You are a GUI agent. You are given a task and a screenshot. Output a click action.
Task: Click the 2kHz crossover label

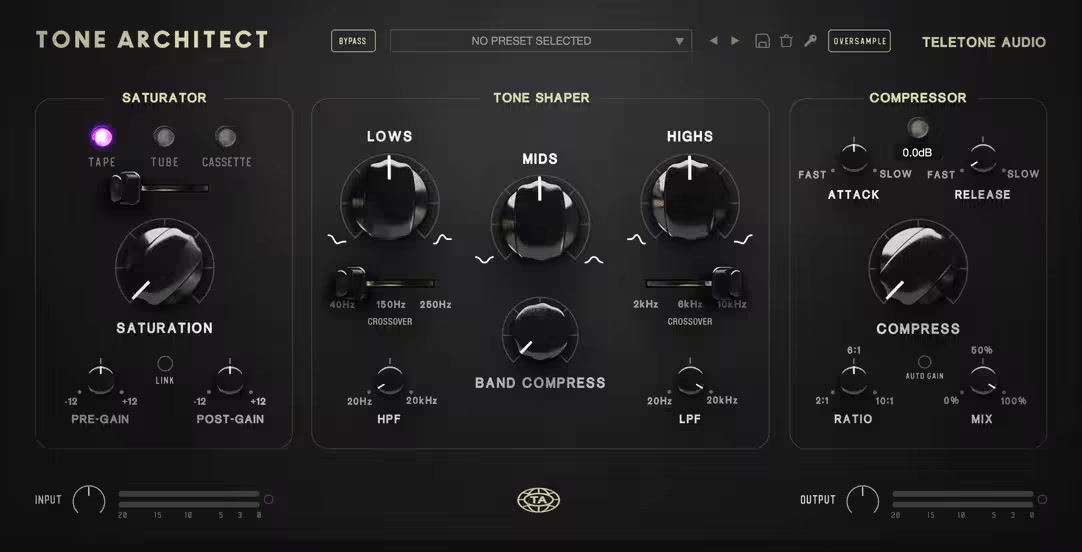coord(645,304)
